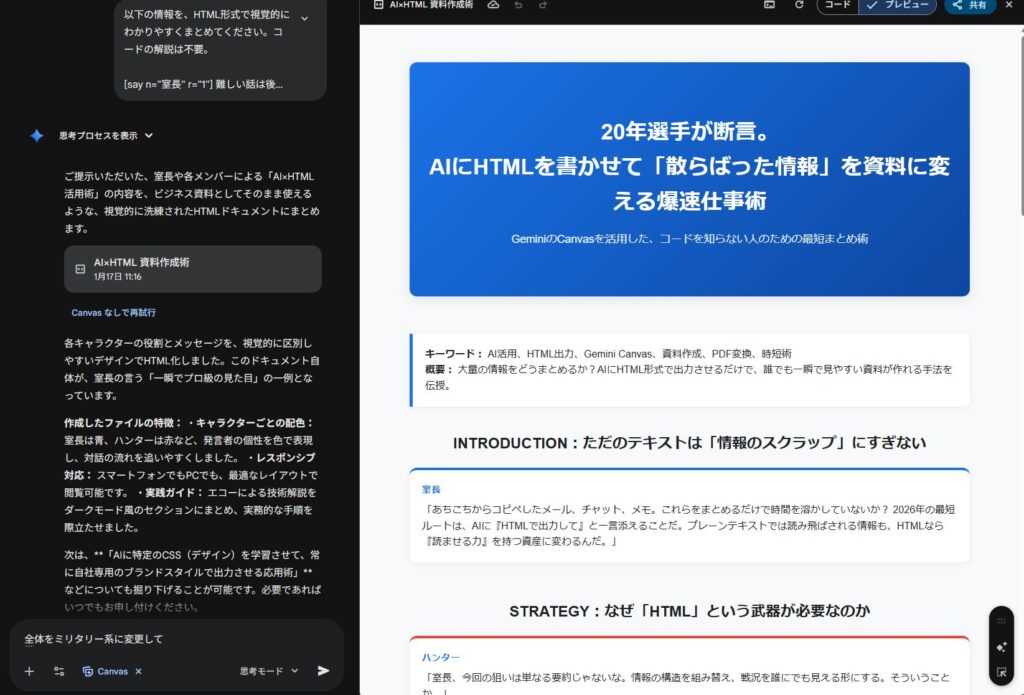Switch to the コード view
Viewport: 1024px width, 695px height.
click(x=837, y=5)
